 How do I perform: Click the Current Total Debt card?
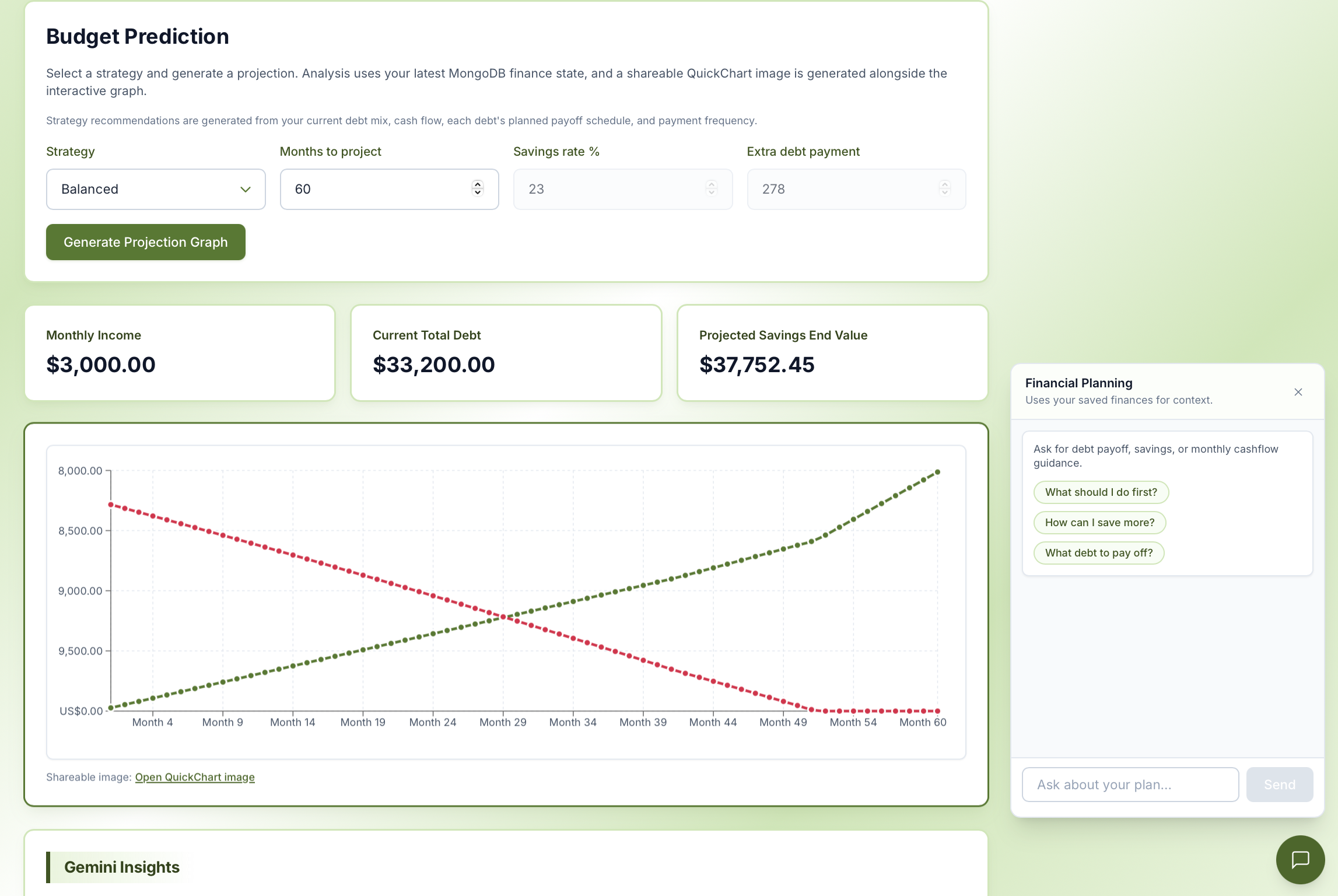[506, 352]
